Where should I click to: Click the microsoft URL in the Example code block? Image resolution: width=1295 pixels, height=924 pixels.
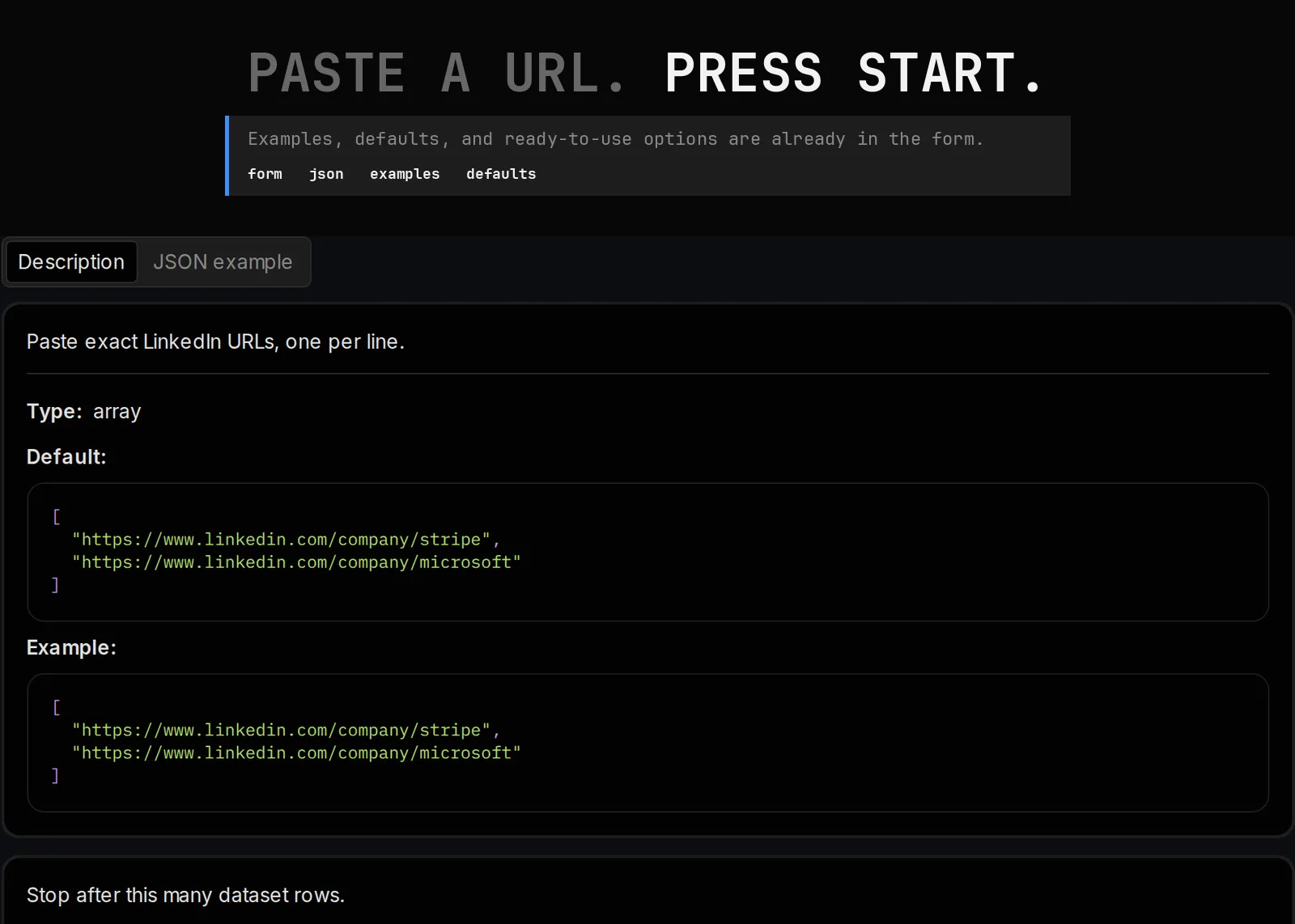[296, 753]
